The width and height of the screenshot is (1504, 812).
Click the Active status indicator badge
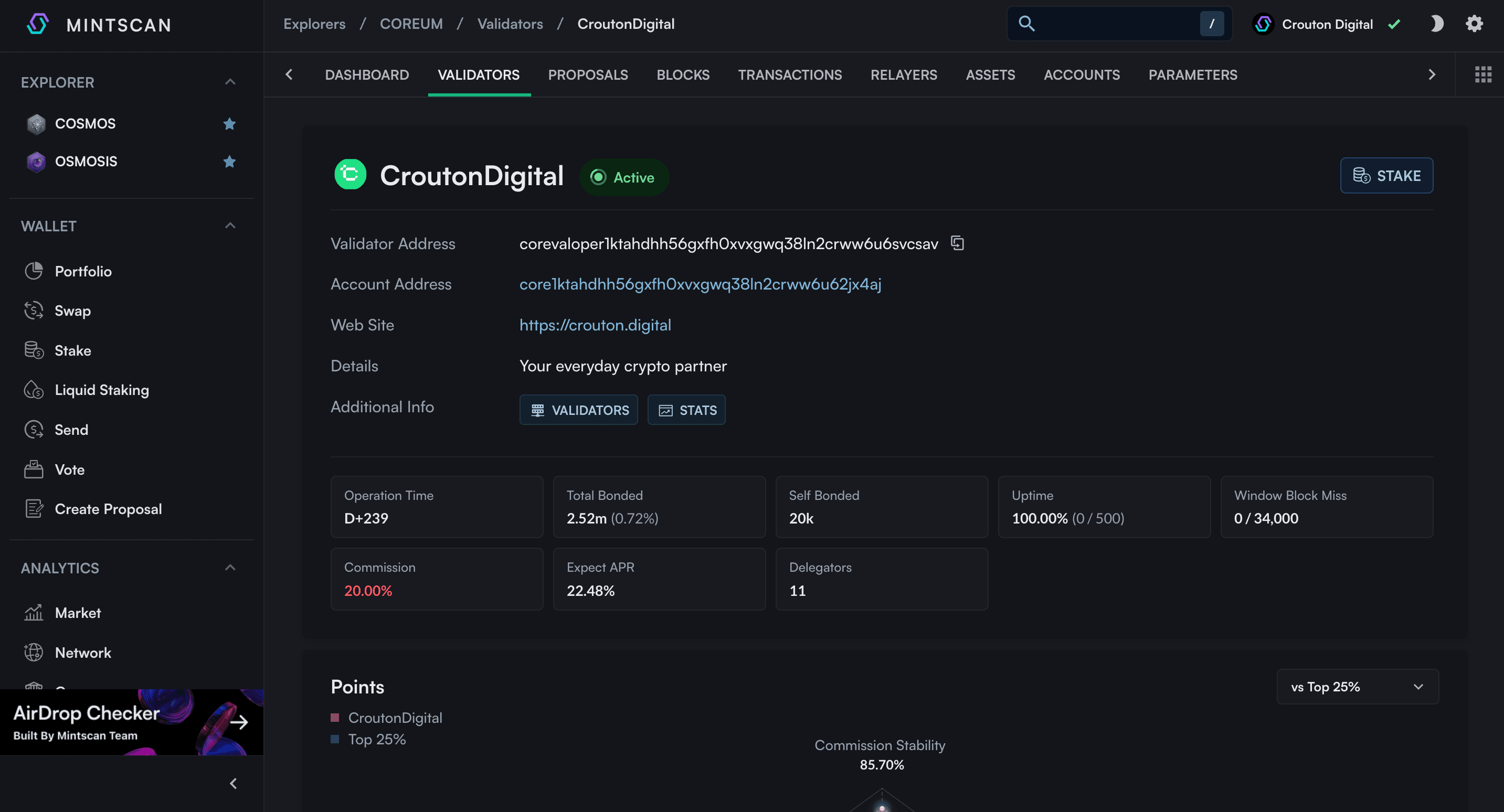(624, 177)
